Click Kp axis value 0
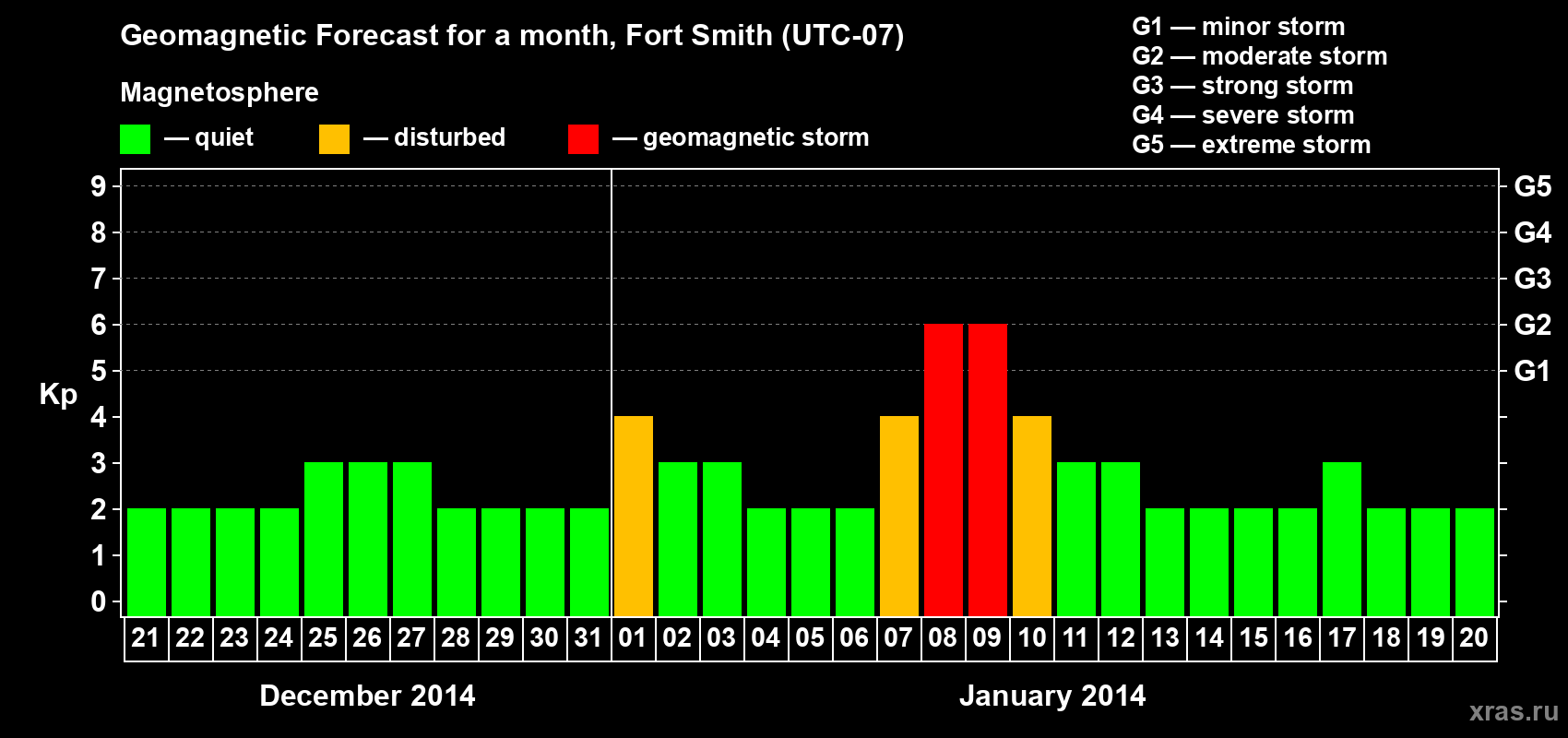Viewport: 1568px width, 738px height. pyautogui.click(x=99, y=601)
